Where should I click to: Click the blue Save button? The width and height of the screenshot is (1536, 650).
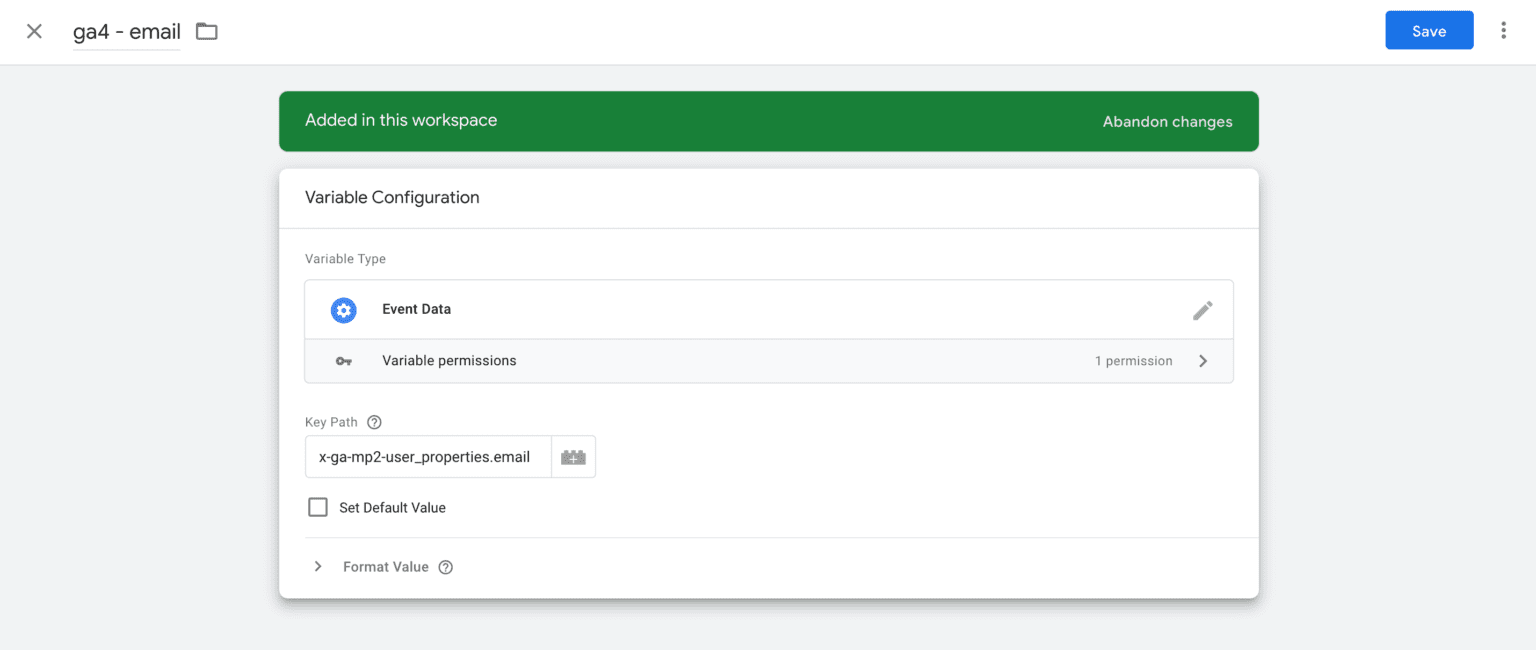pos(1429,31)
